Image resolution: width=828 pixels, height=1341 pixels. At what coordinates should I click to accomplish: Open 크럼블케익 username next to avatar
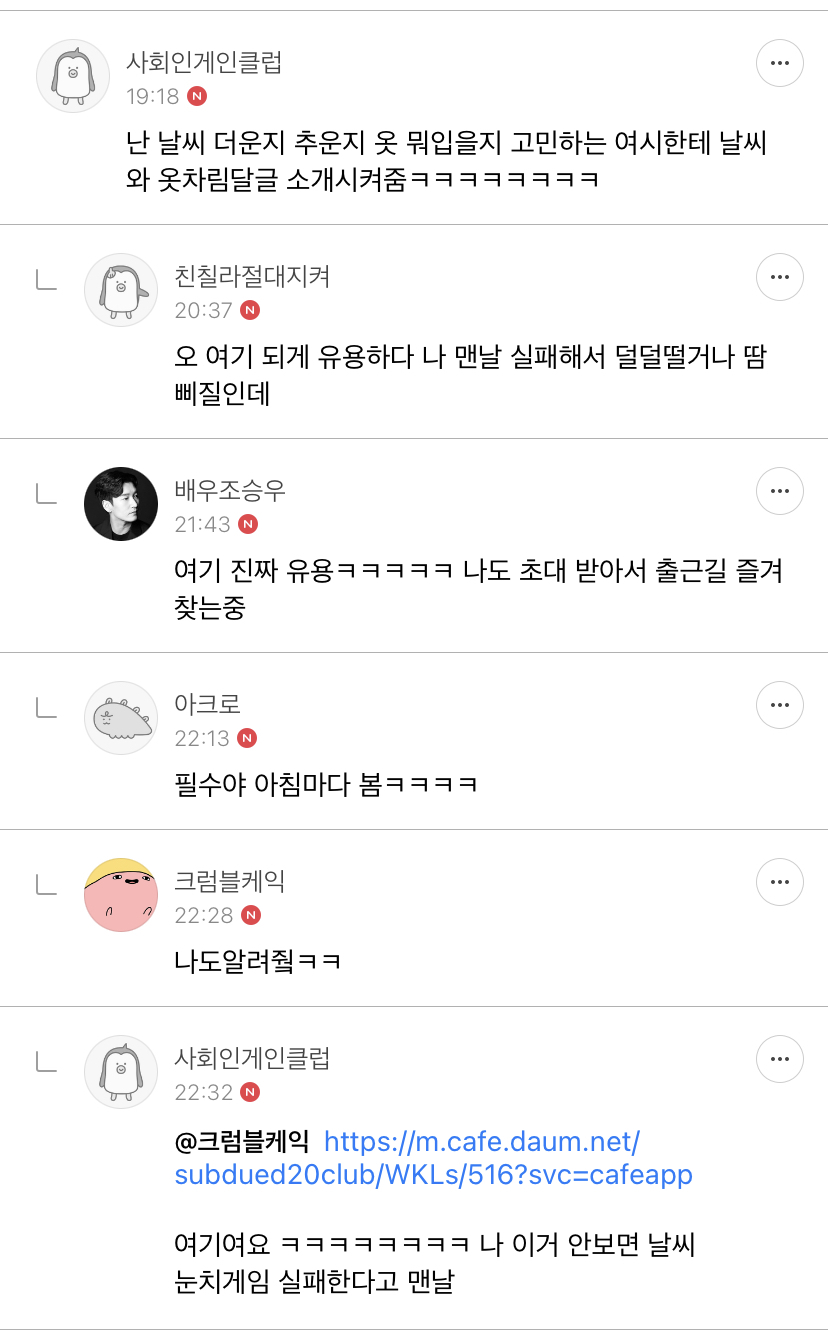pyautogui.click(x=230, y=881)
